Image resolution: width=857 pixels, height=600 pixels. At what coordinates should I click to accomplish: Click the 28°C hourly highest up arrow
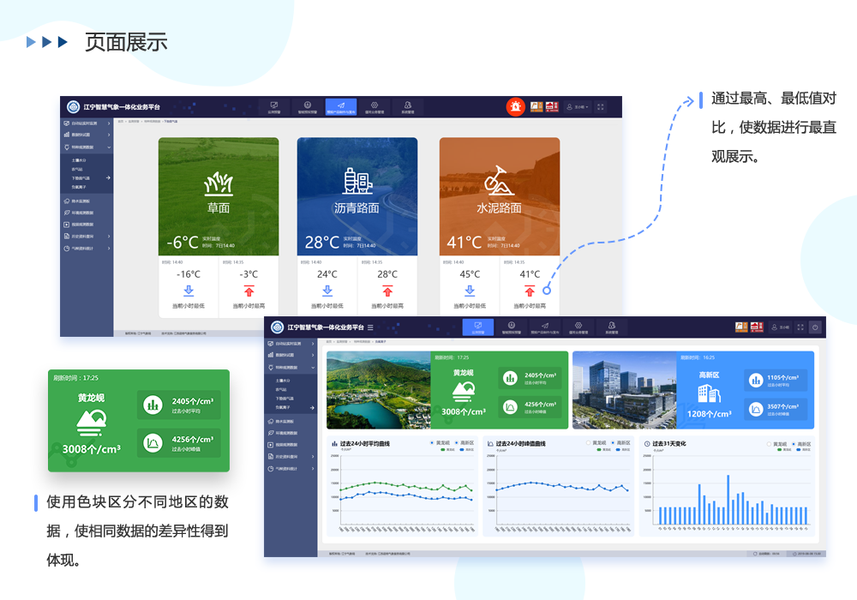[388, 291]
